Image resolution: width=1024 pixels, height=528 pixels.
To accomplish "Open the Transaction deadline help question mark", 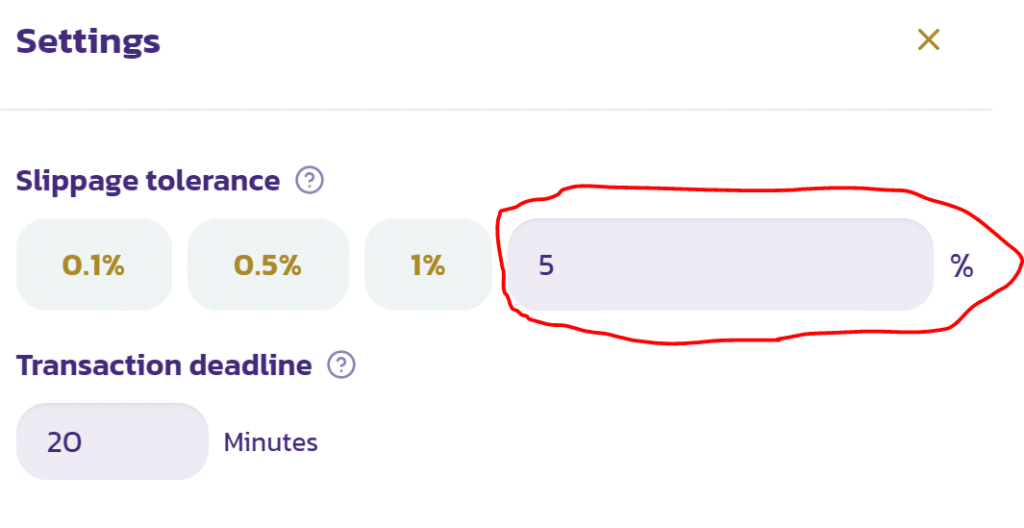I will [341, 365].
